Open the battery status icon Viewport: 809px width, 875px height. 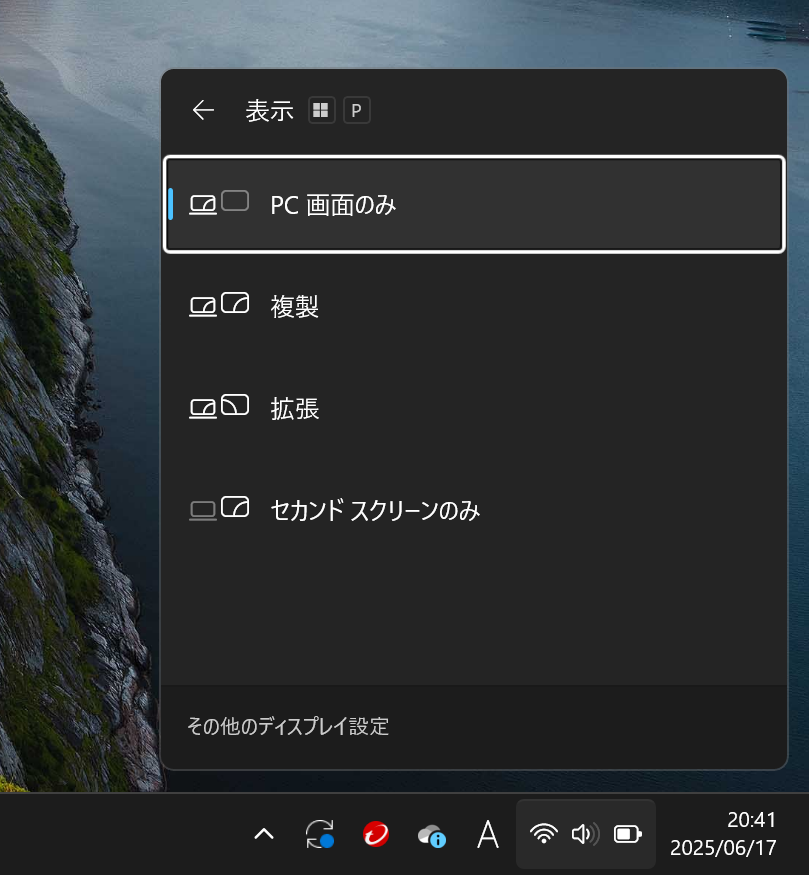tap(628, 834)
